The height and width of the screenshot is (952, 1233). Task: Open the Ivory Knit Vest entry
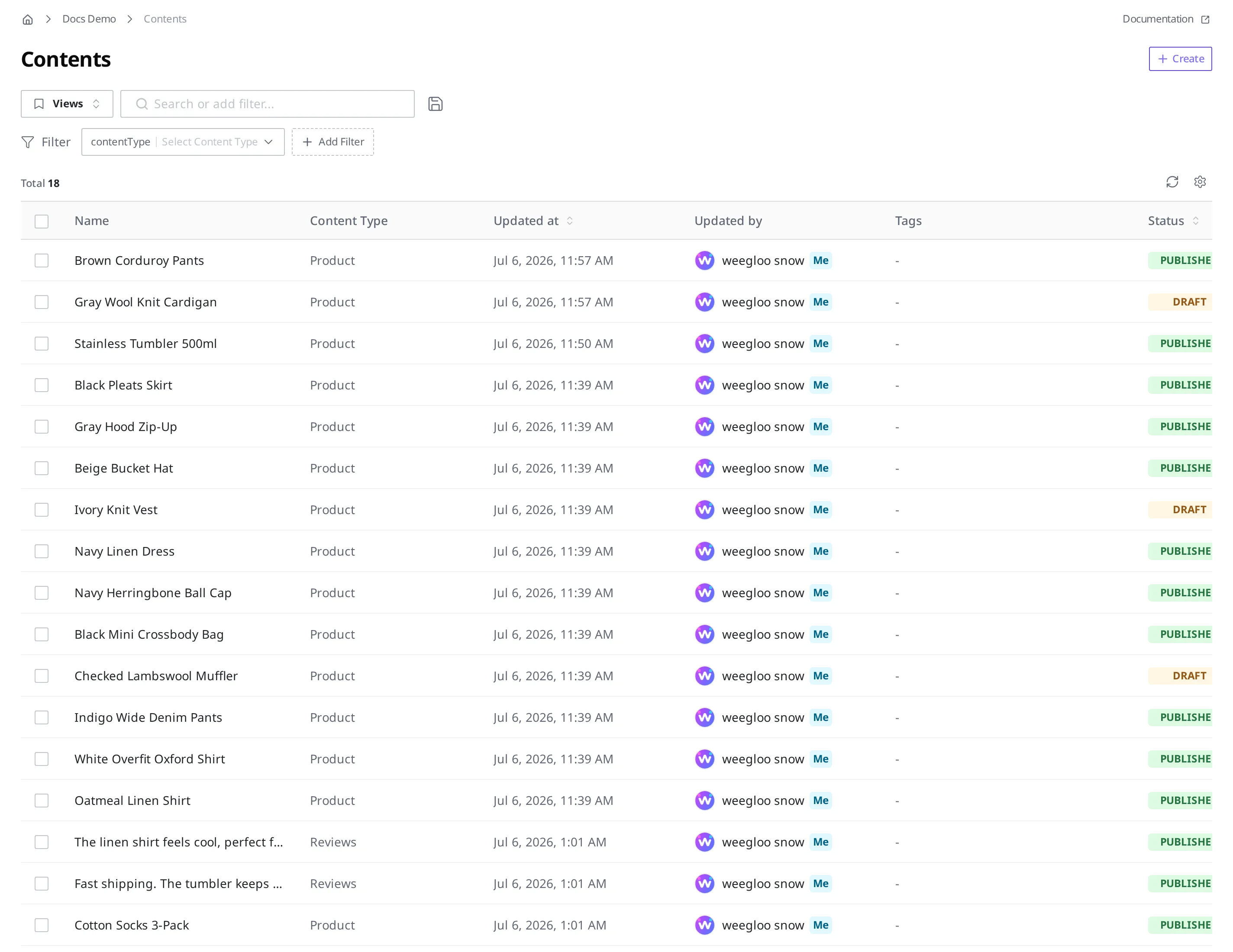click(116, 510)
